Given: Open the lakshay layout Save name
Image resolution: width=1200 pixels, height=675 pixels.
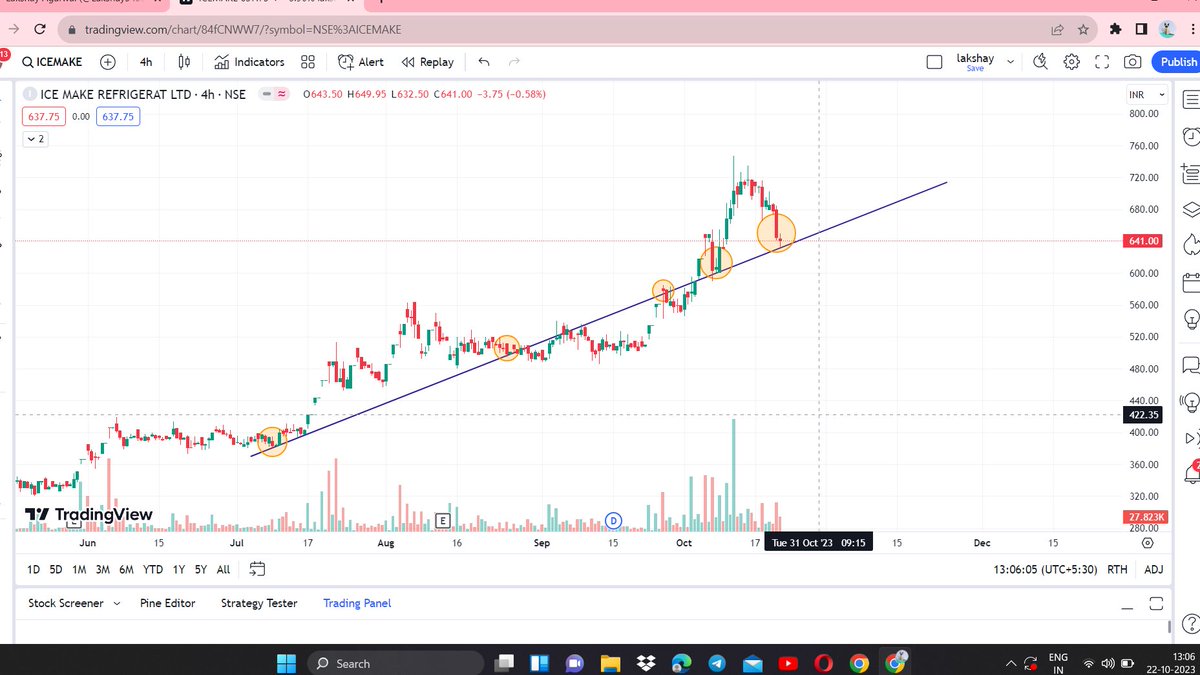Looking at the screenshot, I should [x=975, y=62].
